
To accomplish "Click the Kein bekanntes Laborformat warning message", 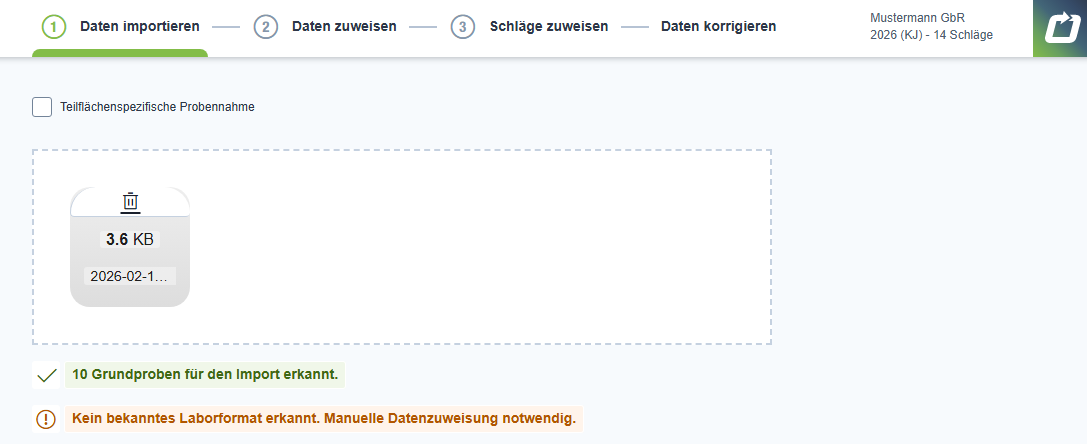I will click(324, 419).
